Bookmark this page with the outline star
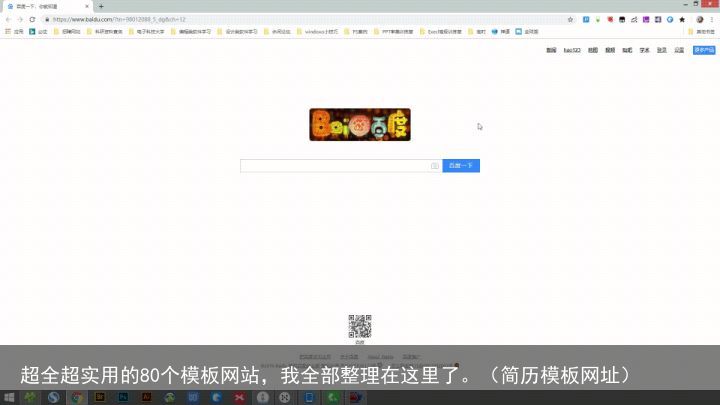720x405 pixels. pyautogui.click(x=570, y=19)
